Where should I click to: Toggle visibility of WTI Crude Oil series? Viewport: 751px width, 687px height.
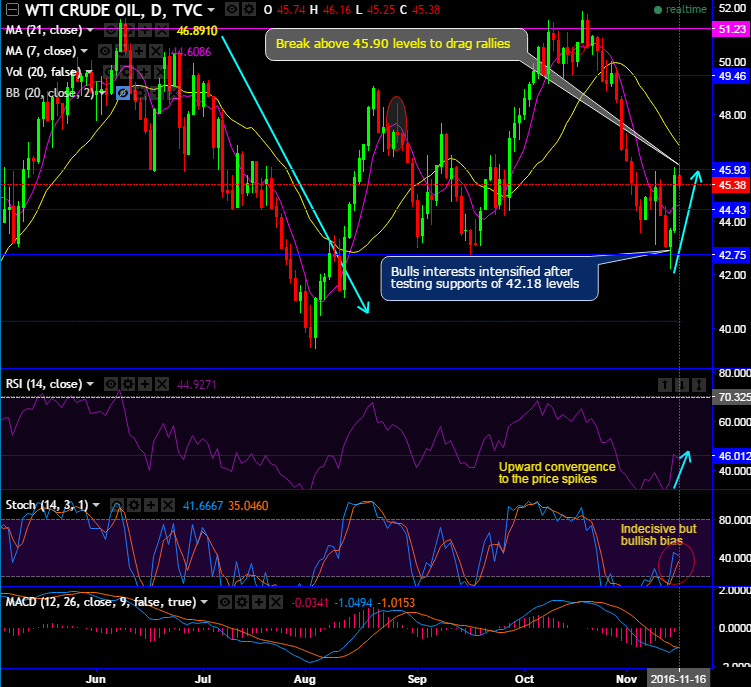[x=231, y=9]
